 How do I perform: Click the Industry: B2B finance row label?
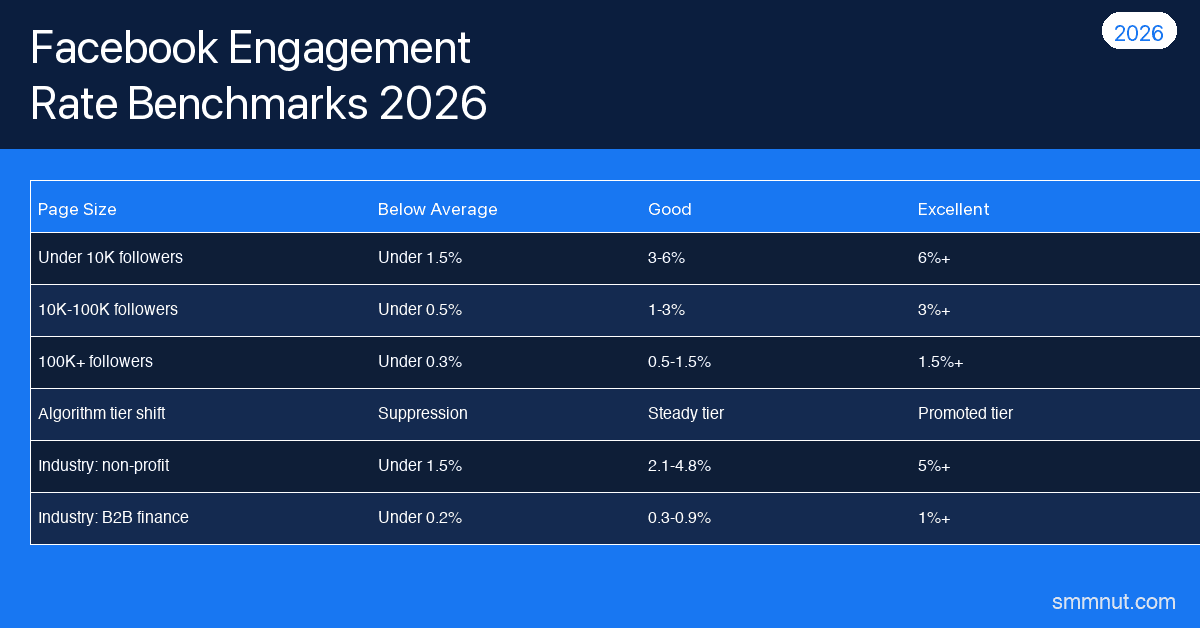113,517
